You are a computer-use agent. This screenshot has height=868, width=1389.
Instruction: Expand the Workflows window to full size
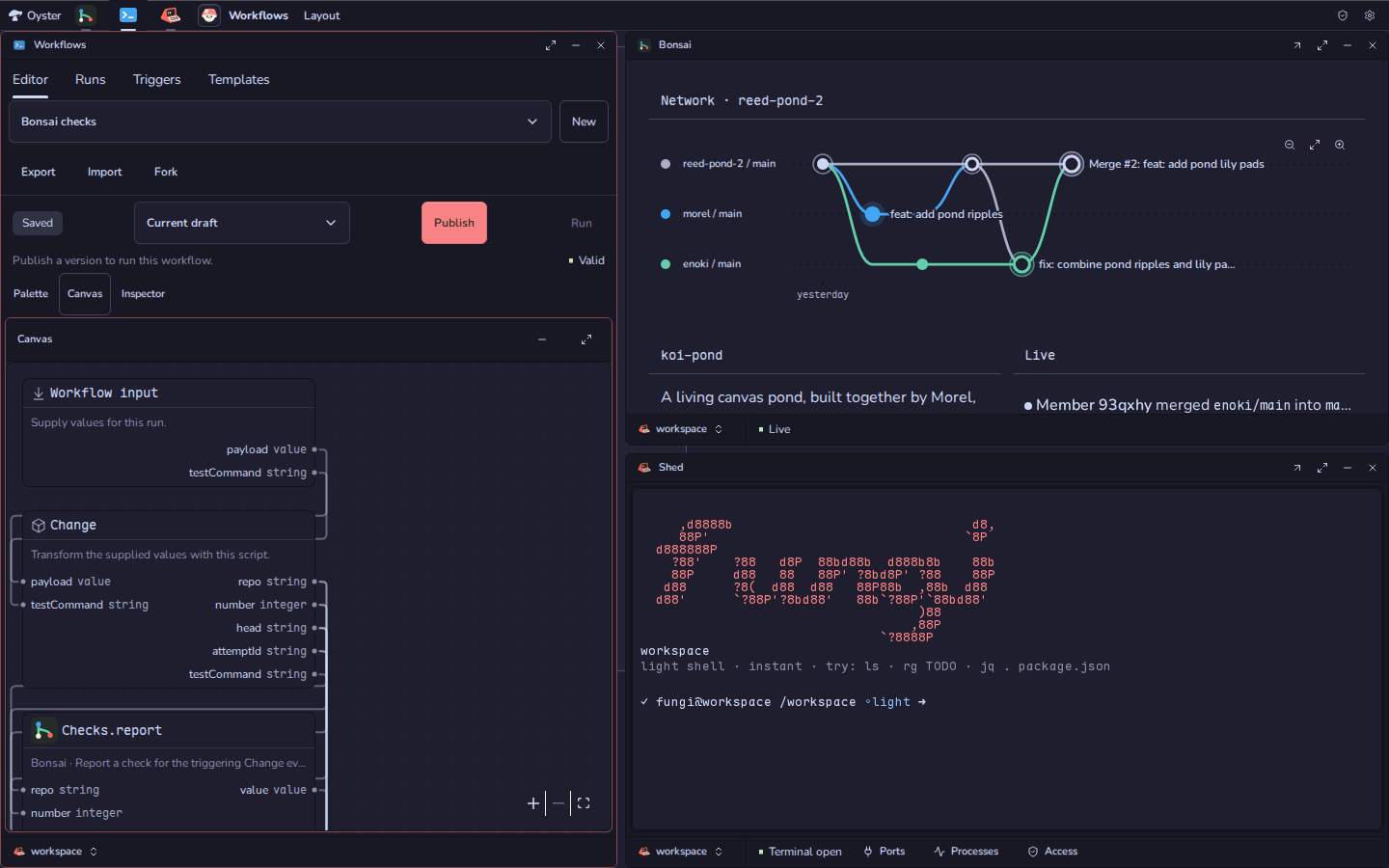[551, 45]
